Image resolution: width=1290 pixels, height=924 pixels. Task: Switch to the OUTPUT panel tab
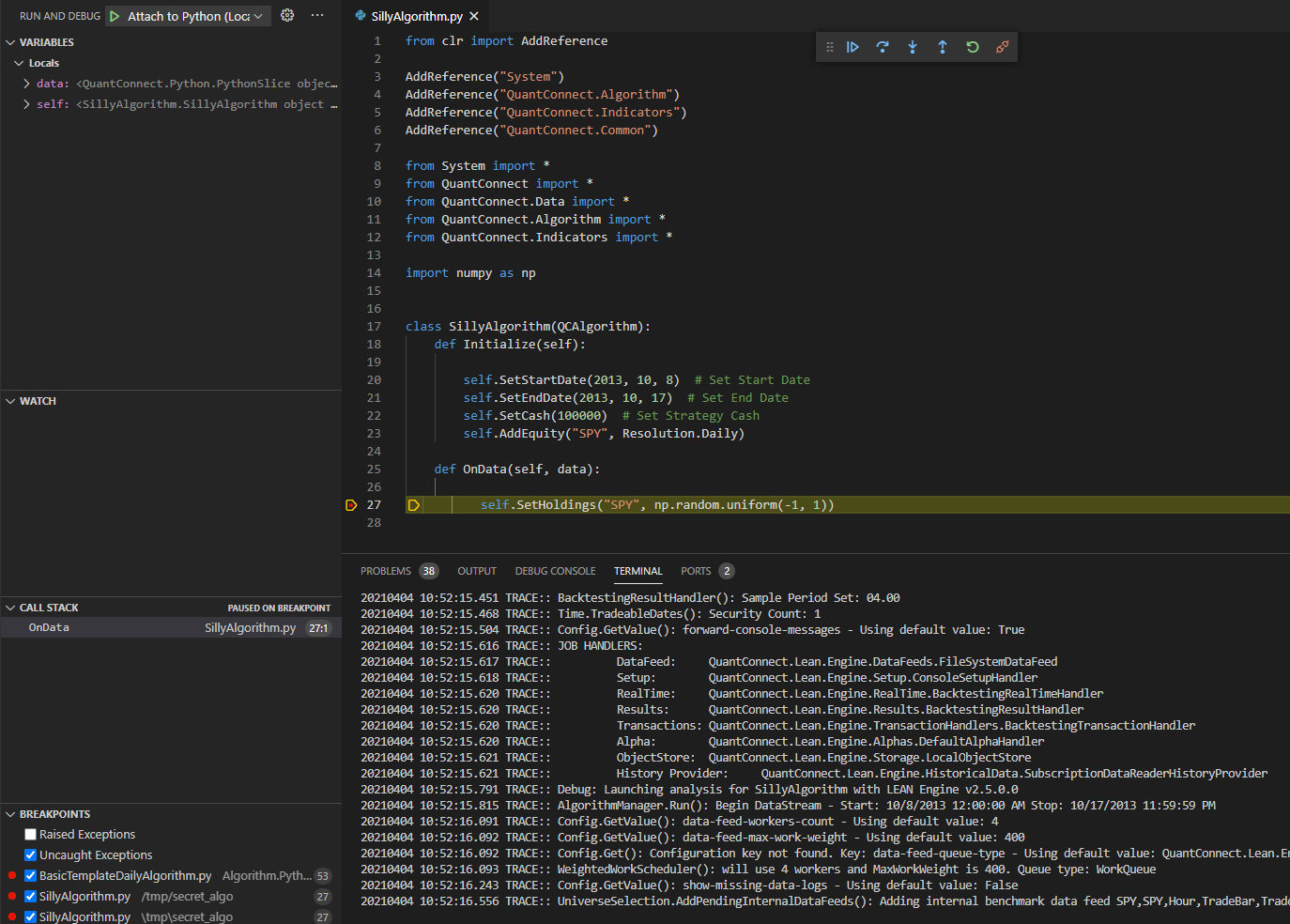coord(477,571)
